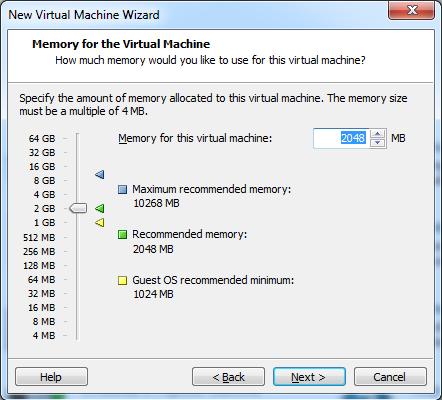
Task: Click the yellow guest OS minimum arrow marker
Action: 100,222
